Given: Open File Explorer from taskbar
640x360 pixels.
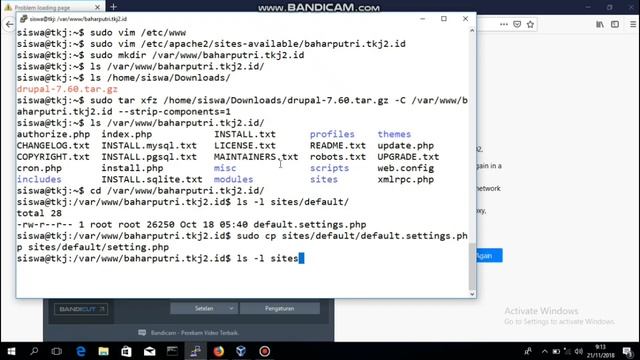Looking at the screenshot, I should [104, 351].
